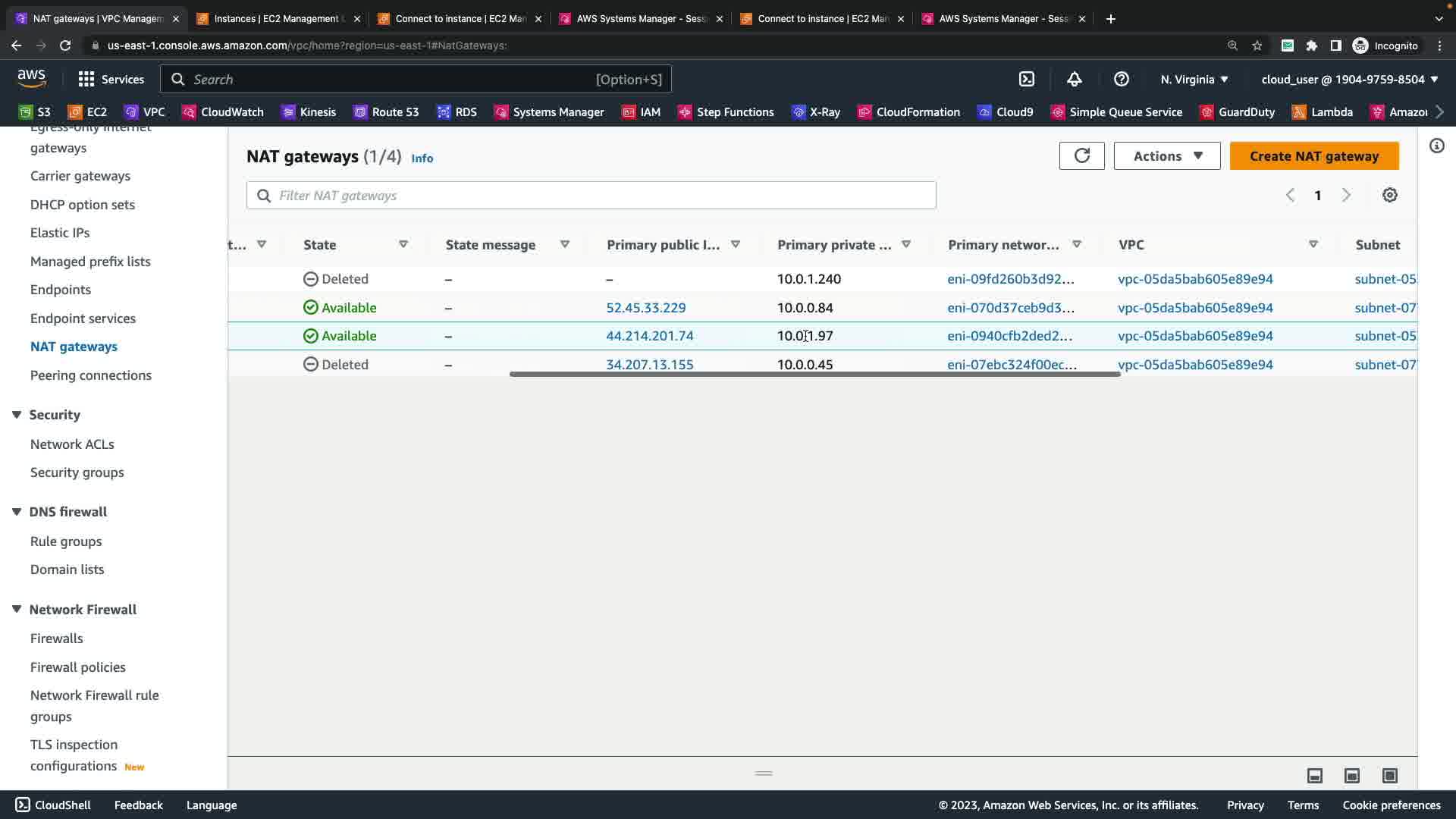Switch to Instances EC2 Management browser tab
This screenshot has height=819, width=1456.
[x=278, y=18]
